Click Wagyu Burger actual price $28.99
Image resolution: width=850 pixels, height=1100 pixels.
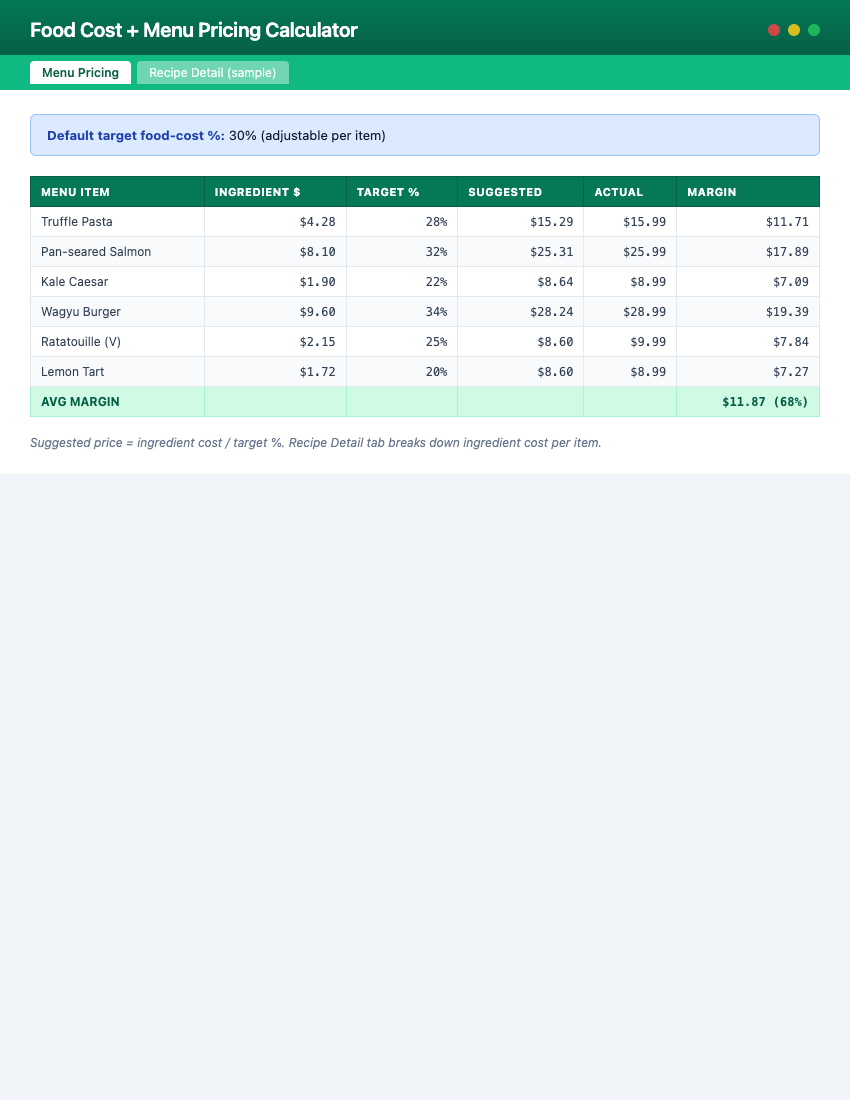tap(645, 312)
